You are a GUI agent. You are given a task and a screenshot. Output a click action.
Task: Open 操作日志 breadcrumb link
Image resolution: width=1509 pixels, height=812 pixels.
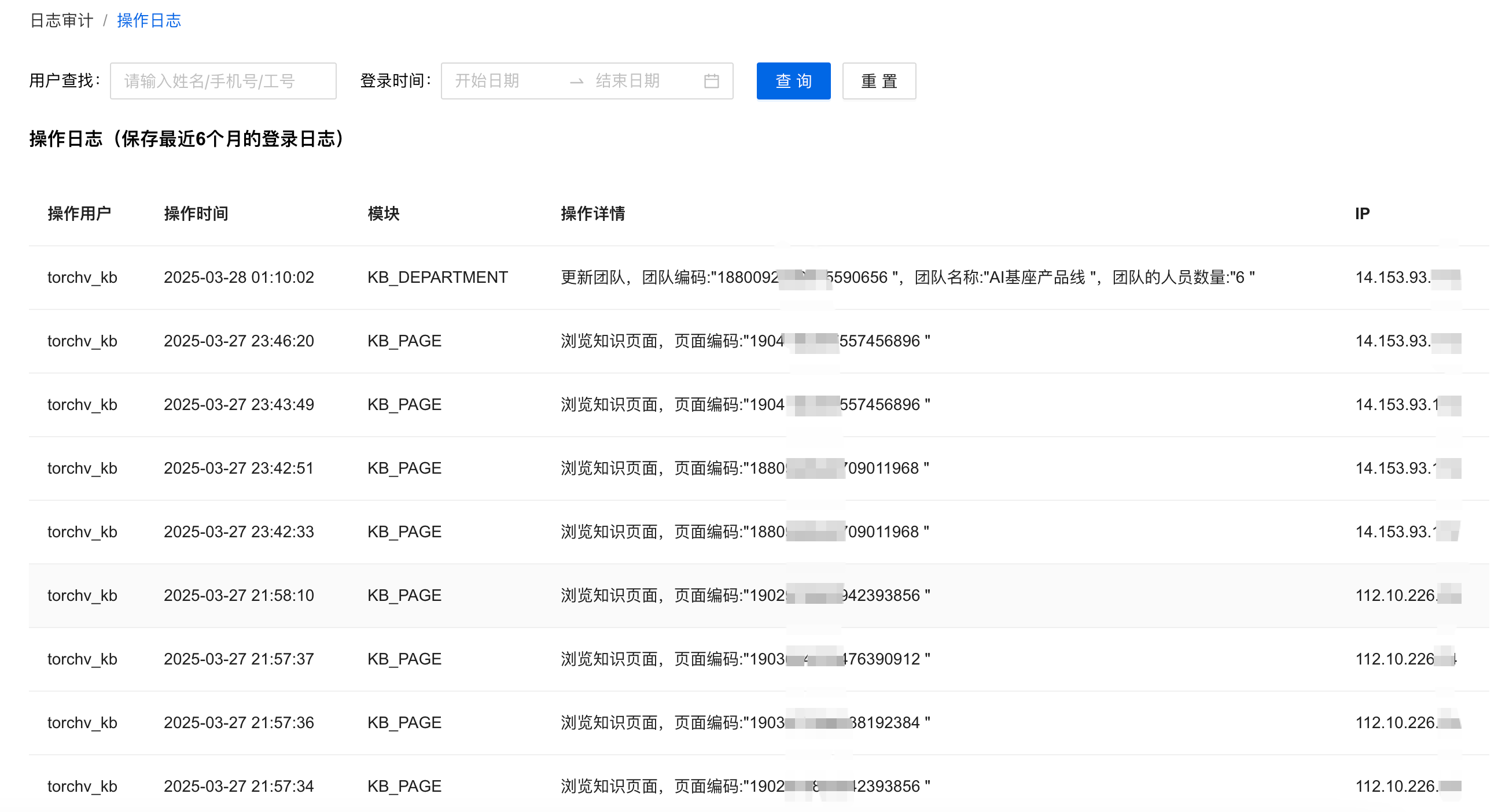(149, 20)
